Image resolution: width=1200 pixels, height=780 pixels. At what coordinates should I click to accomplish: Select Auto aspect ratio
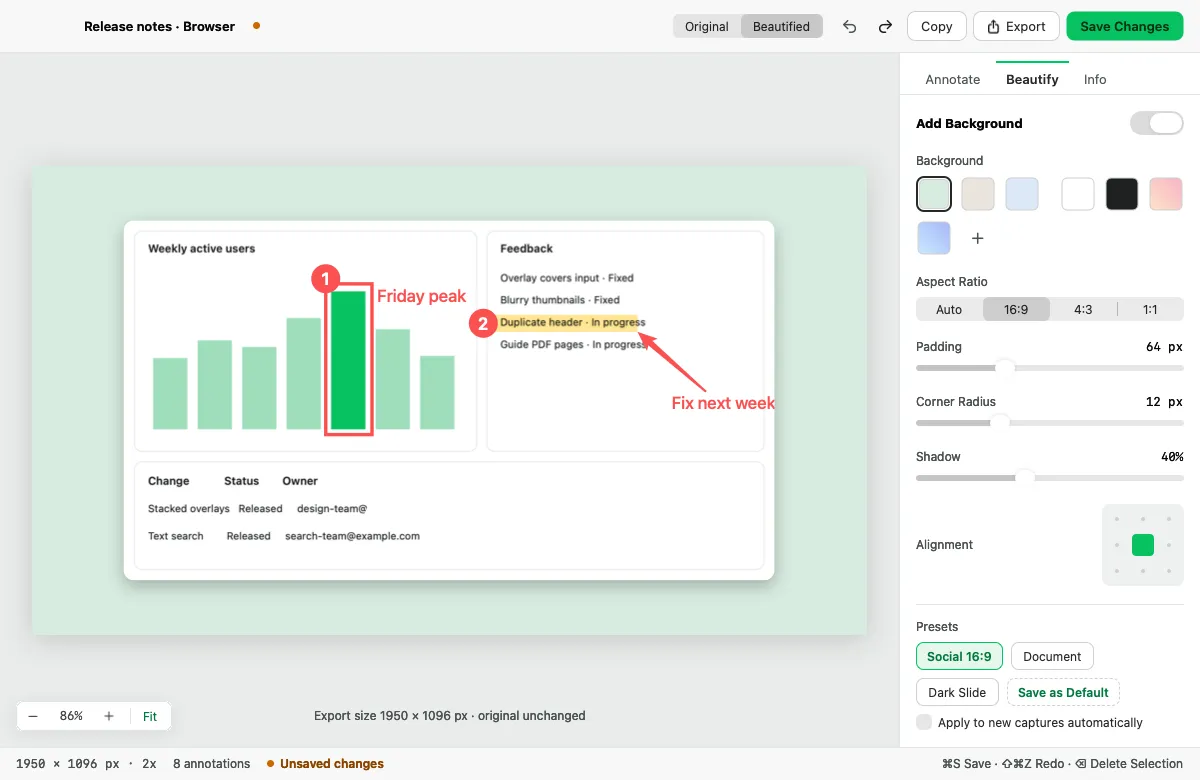[x=949, y=309]
